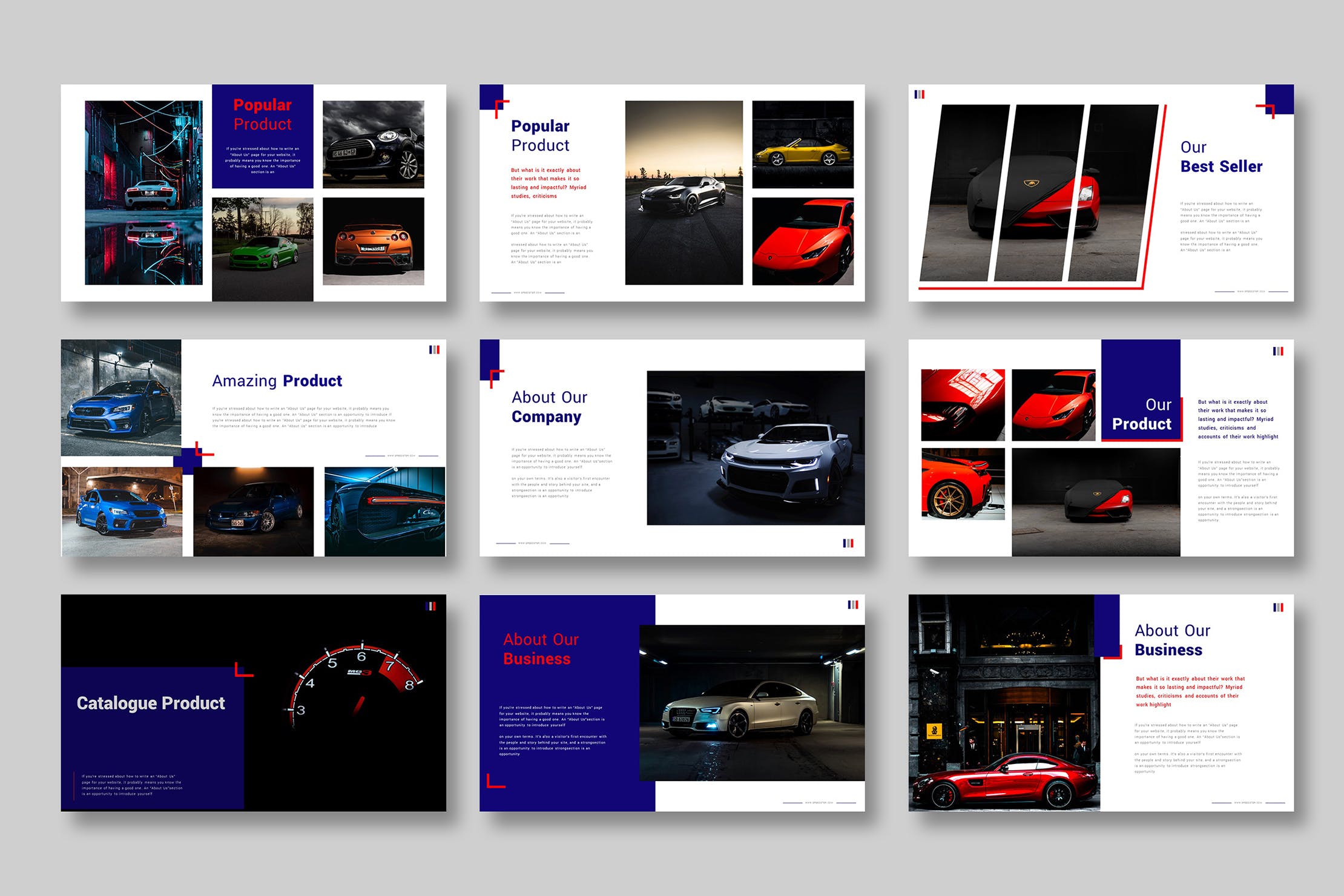1344x896 pixels.
Task: Click the 'About Our Company' heading
Action: pyautogui.click(x=548, y=407)
